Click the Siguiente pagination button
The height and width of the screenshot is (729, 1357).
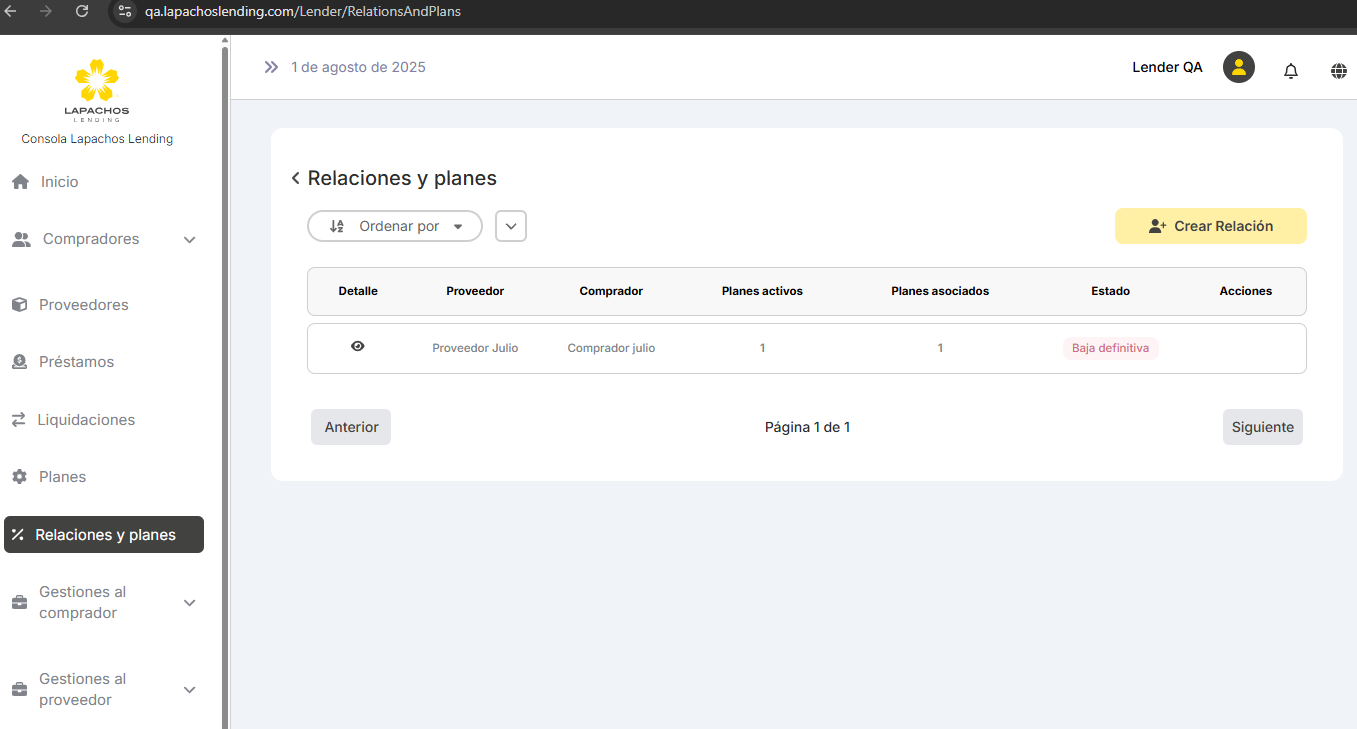point(1262,427)
